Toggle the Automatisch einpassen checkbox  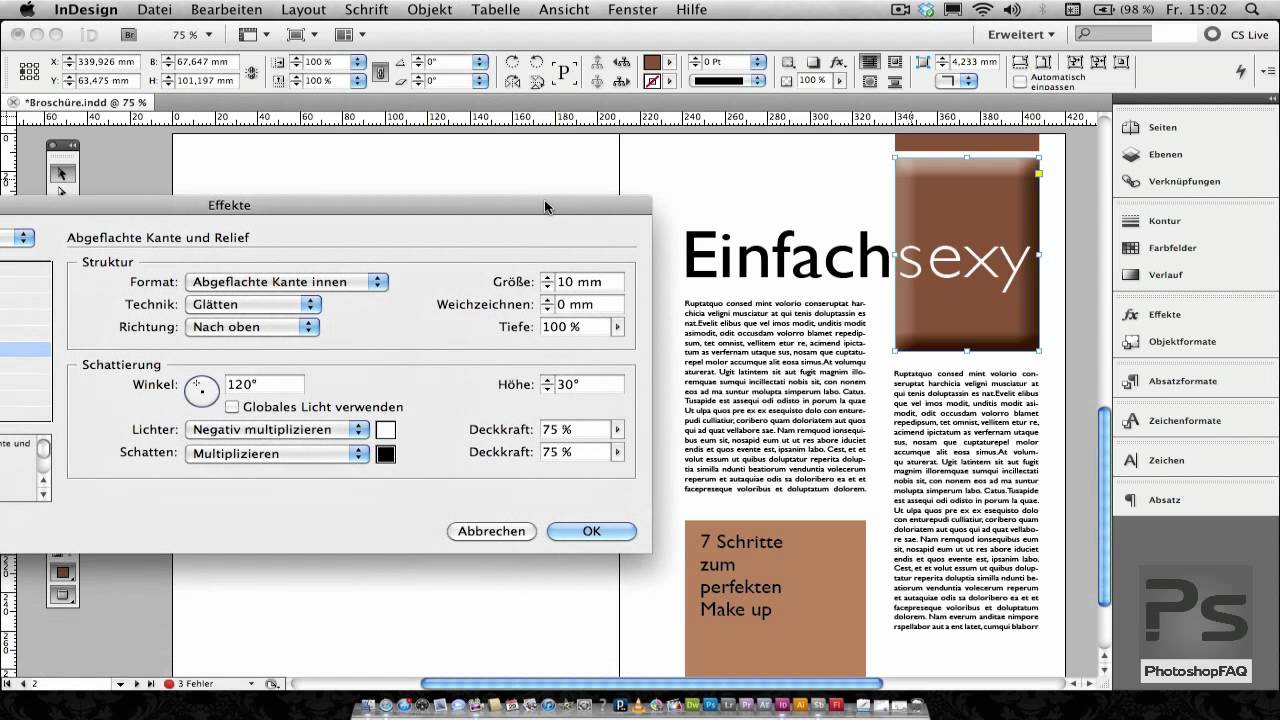[x=1019, y=82]
